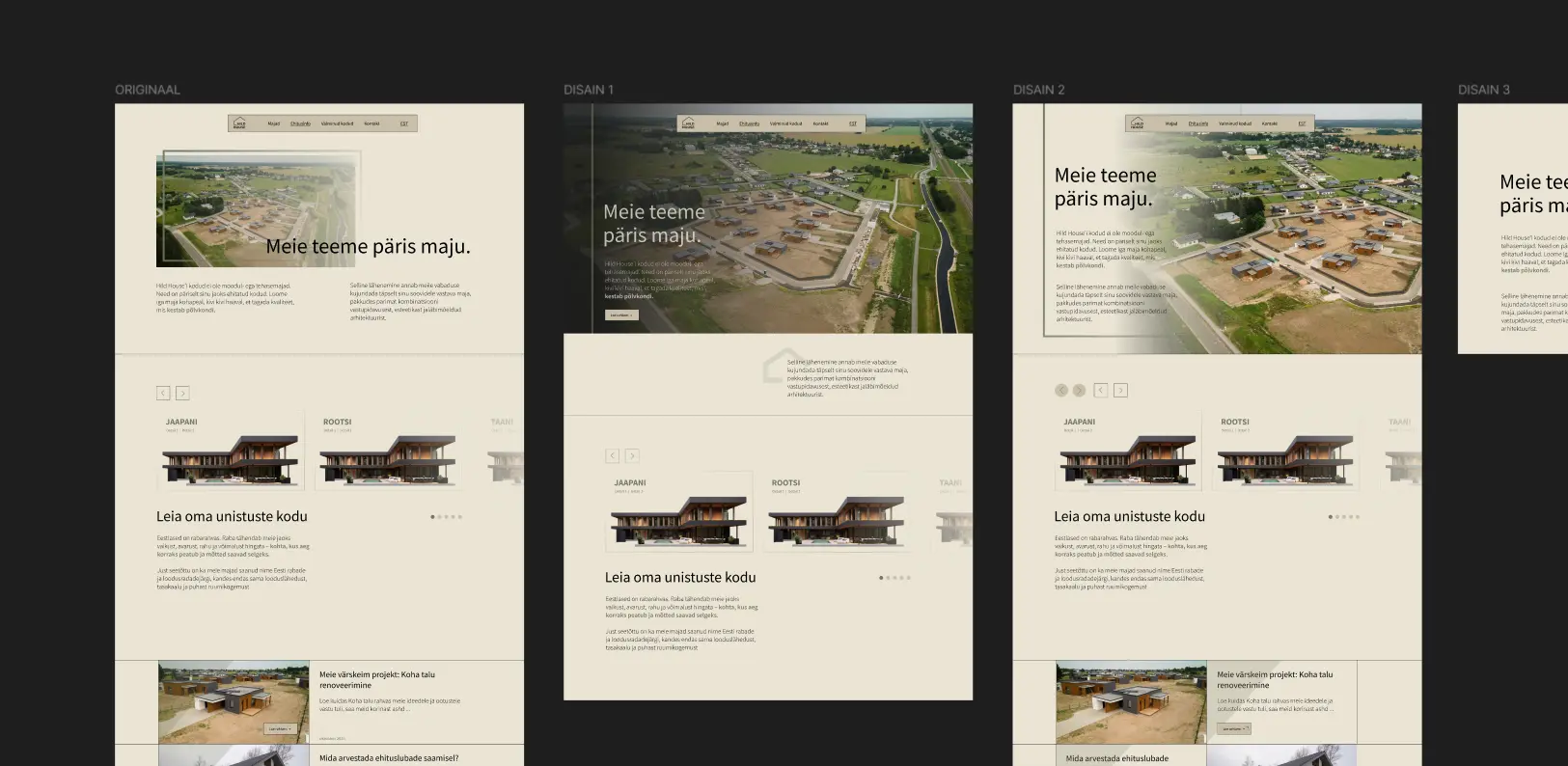Select the first pagination dot in DISAIN 1
The height and width of the screenshot is (766, 1568).
click(x=881, y=578)
